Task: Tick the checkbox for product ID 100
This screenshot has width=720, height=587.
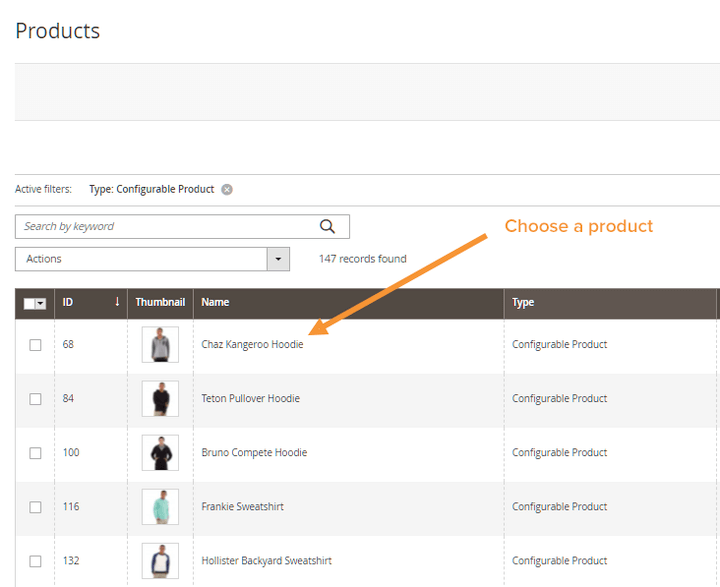Action: [x=35, y=453]
